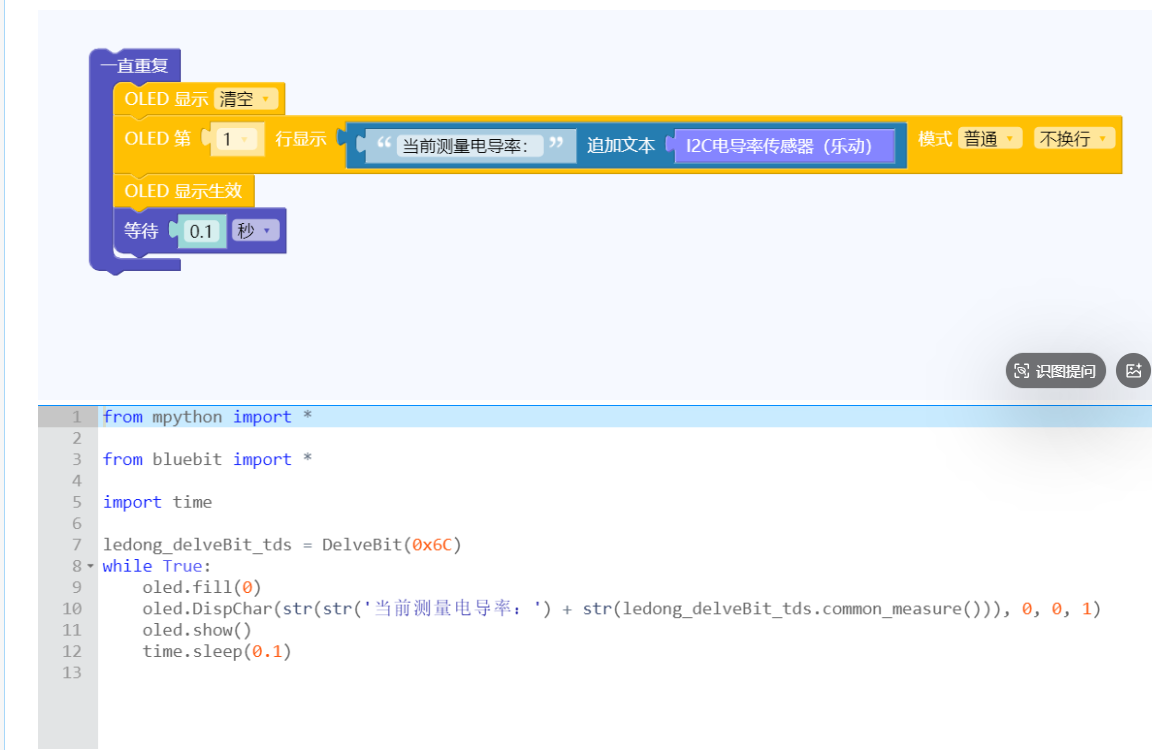Select the OLED 显示生效 block
1152x750 pixels.
coord(184,191)
